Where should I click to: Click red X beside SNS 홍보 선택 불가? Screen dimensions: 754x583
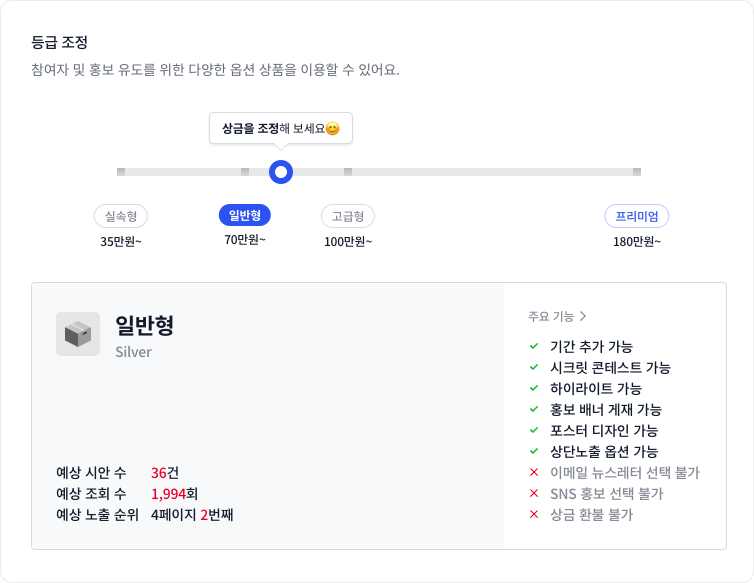coord(534,494)
